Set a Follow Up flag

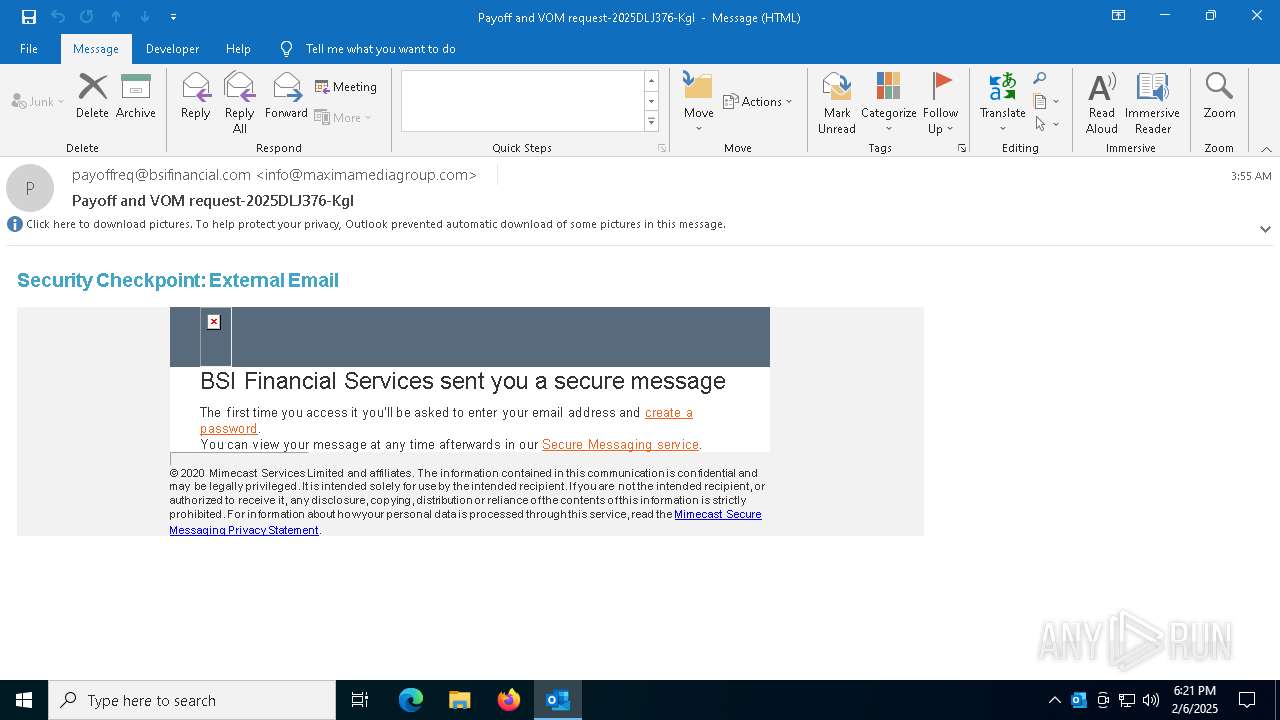click(x=941, y=103)
